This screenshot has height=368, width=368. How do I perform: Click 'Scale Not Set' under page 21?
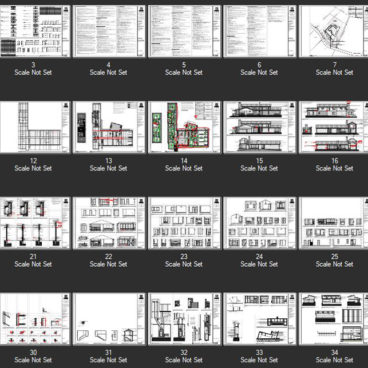pyautogui.click(x=33, y=264)
